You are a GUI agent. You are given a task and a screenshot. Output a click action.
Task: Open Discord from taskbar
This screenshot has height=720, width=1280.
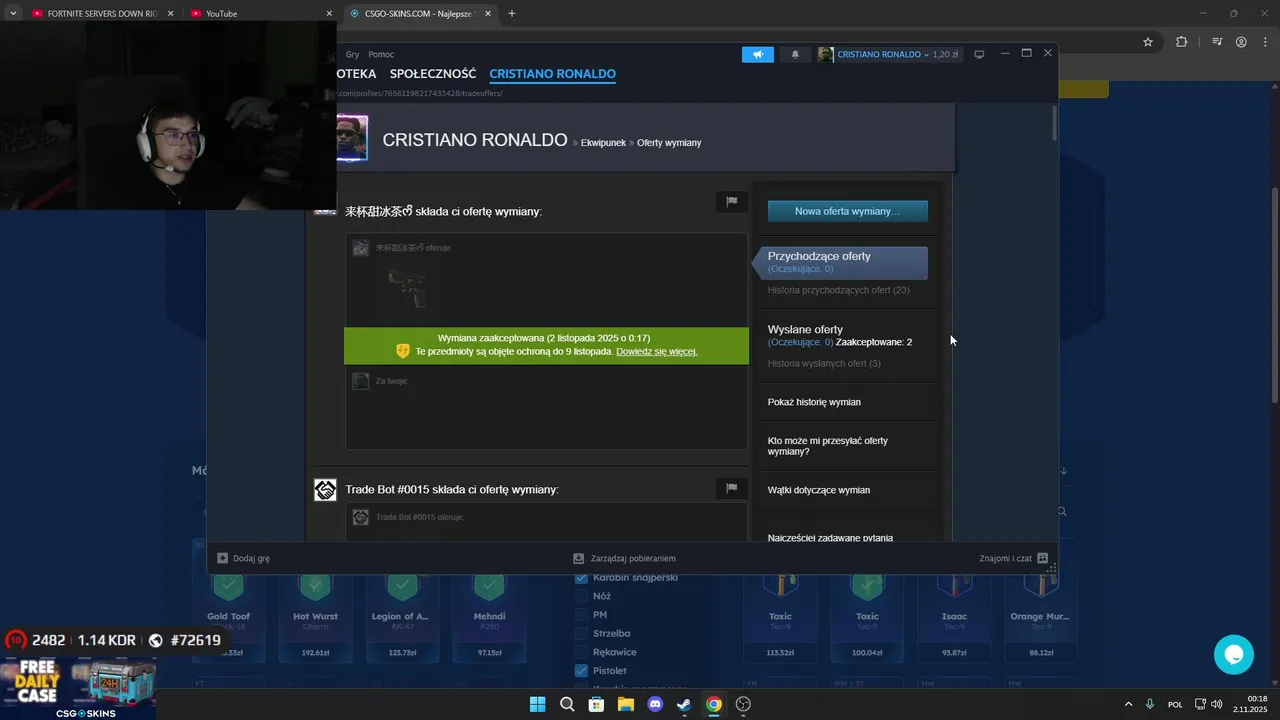click(x=655, y=704)
